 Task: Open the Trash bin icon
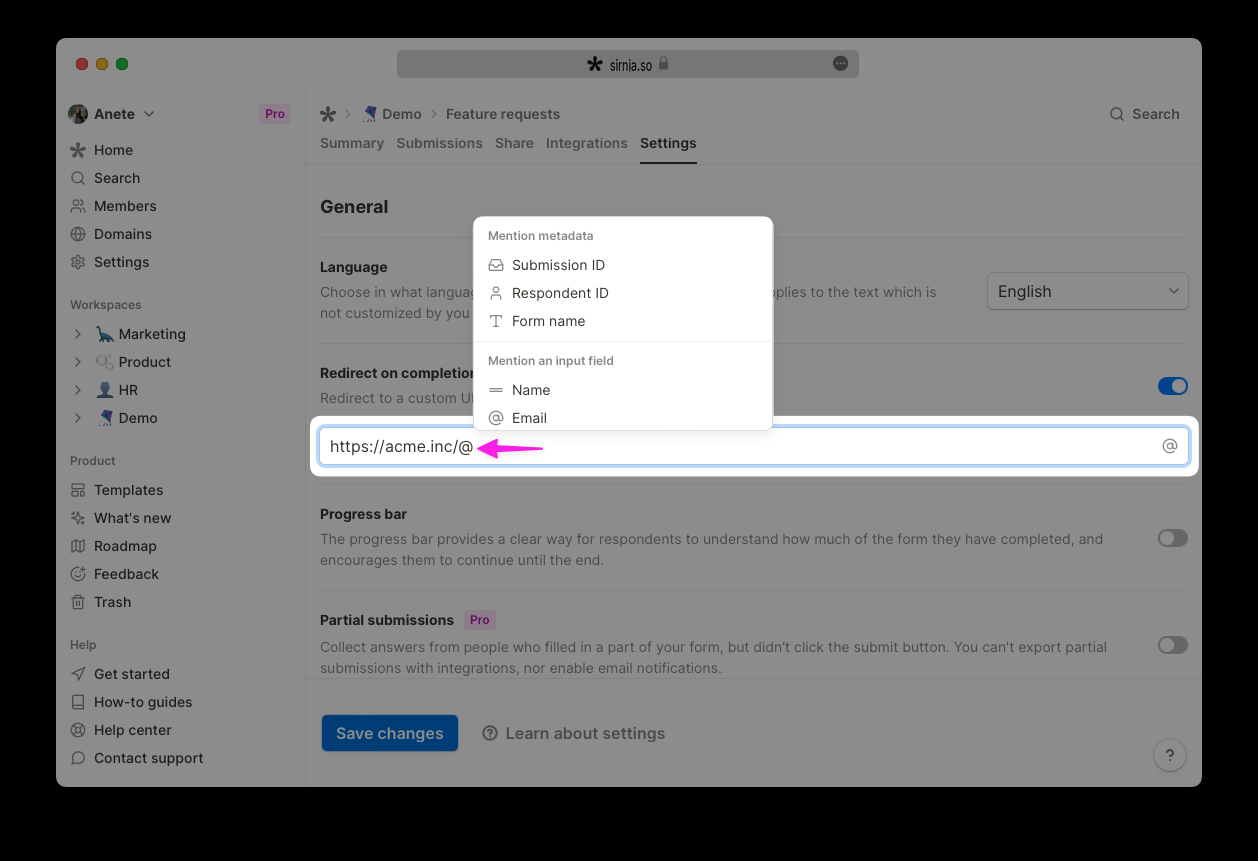click(78, 602)
